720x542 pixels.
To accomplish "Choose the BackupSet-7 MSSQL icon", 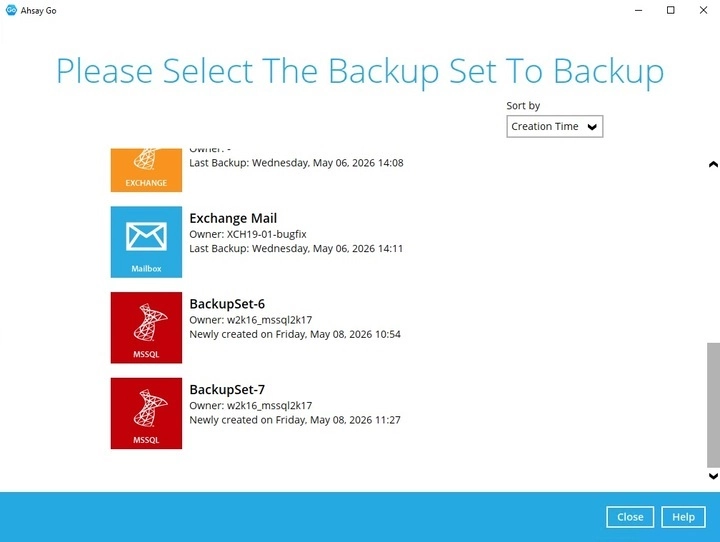I will tap(146, 413).
